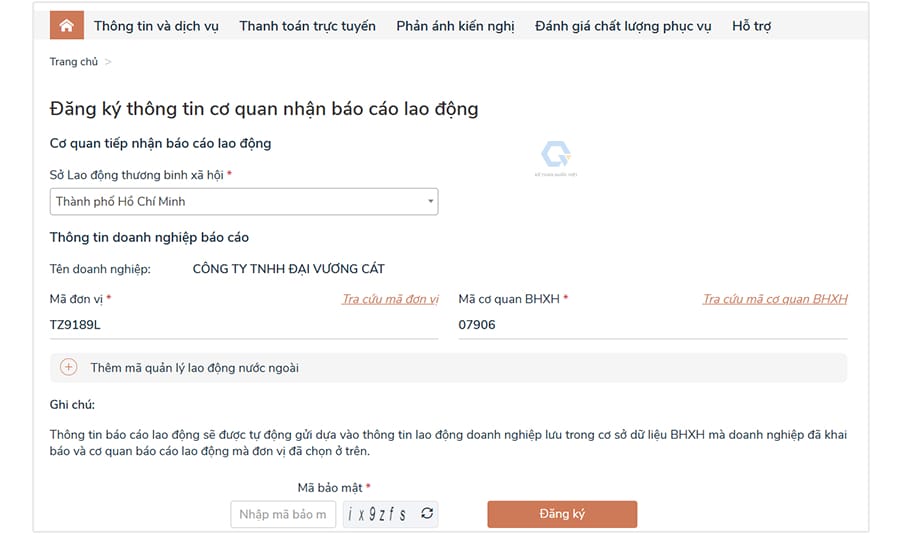This screenshot has width=900, height=535.
Task: Select Thành phố Hồ Chí Minh combo box
Action: point(244,201)
